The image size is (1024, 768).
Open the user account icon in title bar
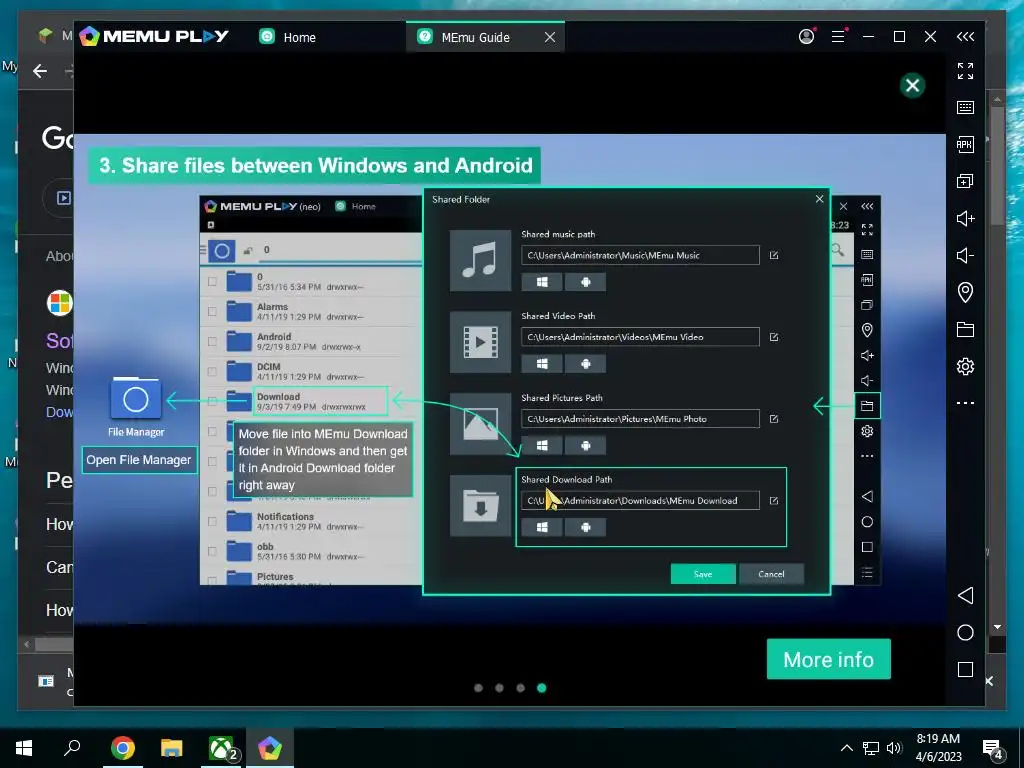(807, 37)
